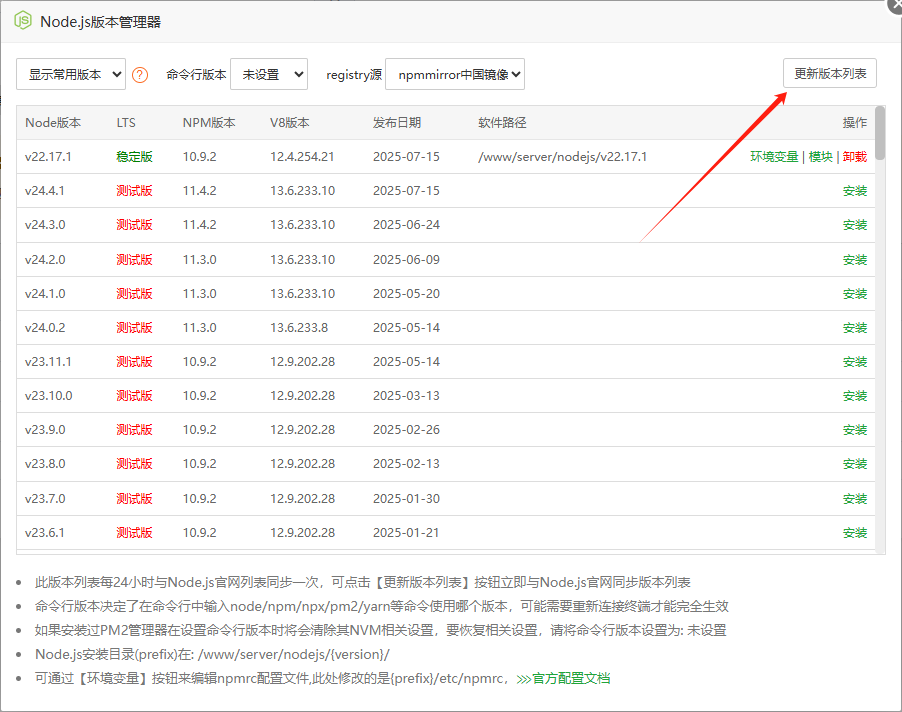Open the 显示常用版本 dropdown

point(71,74)
